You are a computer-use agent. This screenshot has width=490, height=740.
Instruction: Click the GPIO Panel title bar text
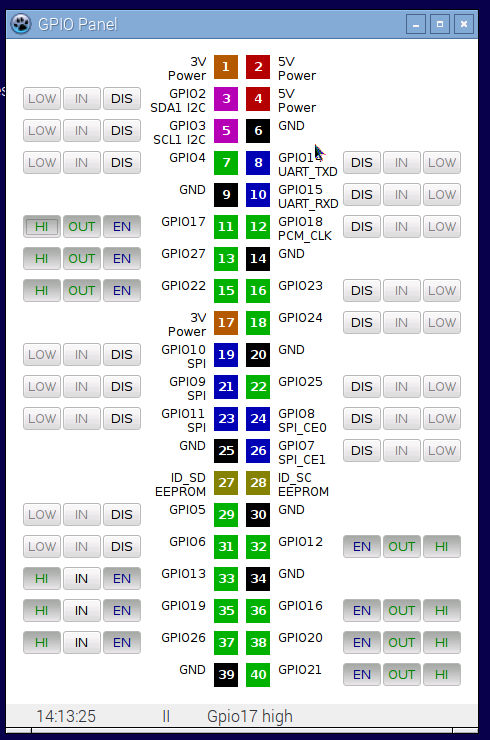77,24
